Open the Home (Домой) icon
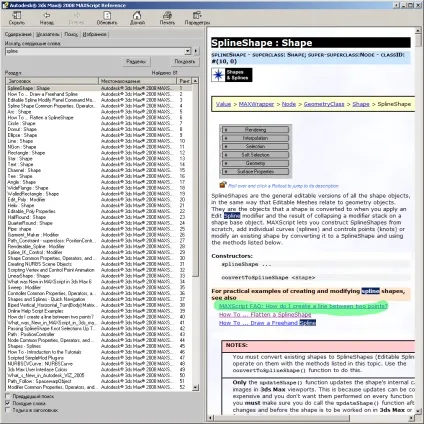424x424 pixels. pyautogui.click(x=137, y=15)
